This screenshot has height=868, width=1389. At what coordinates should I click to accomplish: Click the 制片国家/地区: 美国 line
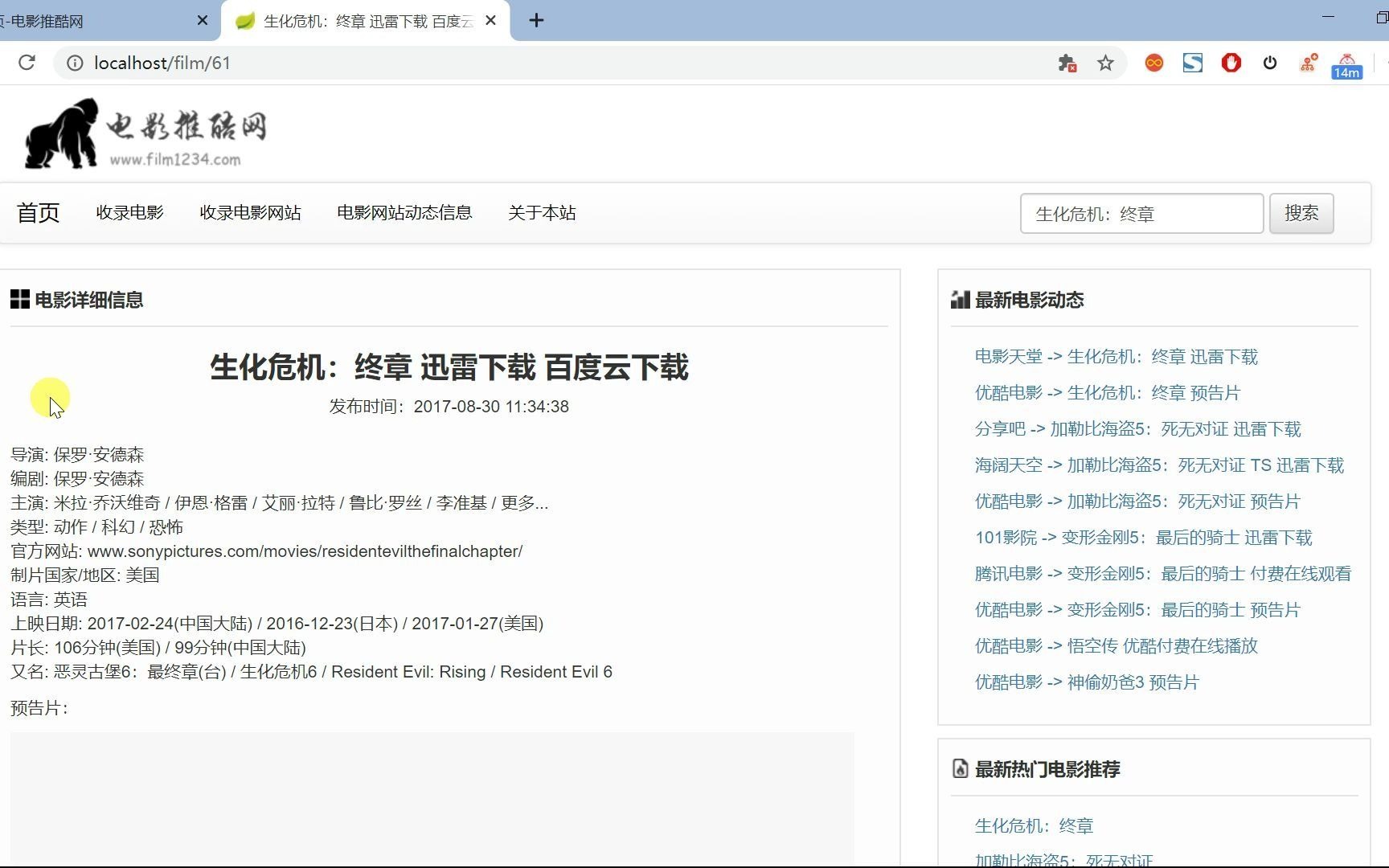click(85, 575)
